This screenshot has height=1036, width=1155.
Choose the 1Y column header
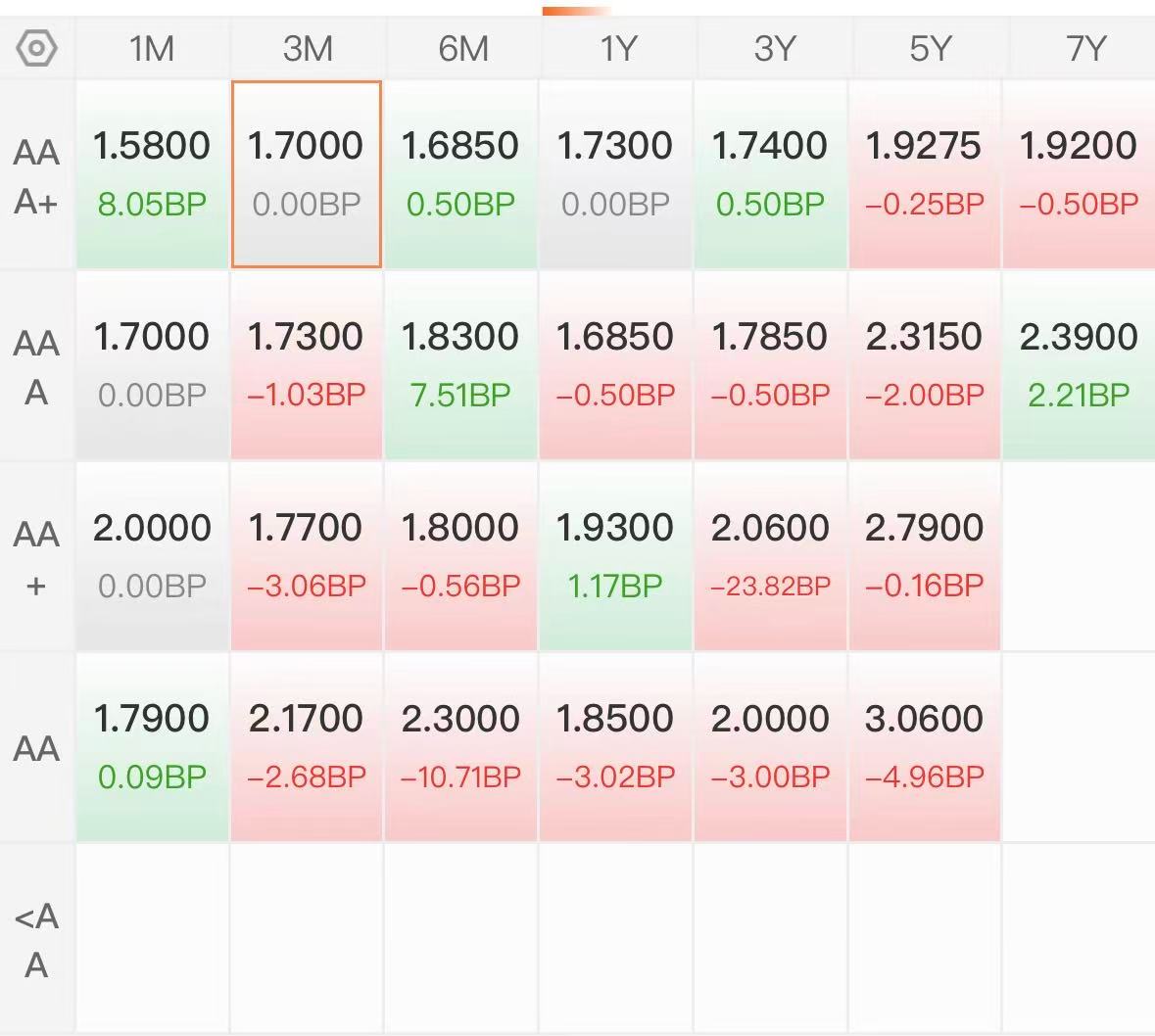[x=617, y=48]
